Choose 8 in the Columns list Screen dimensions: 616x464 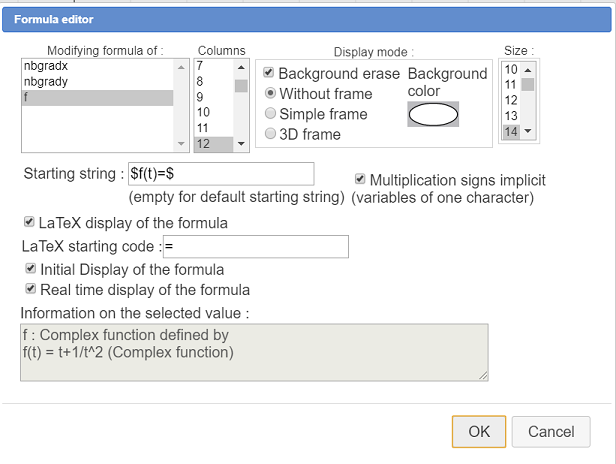pos(214,81)
